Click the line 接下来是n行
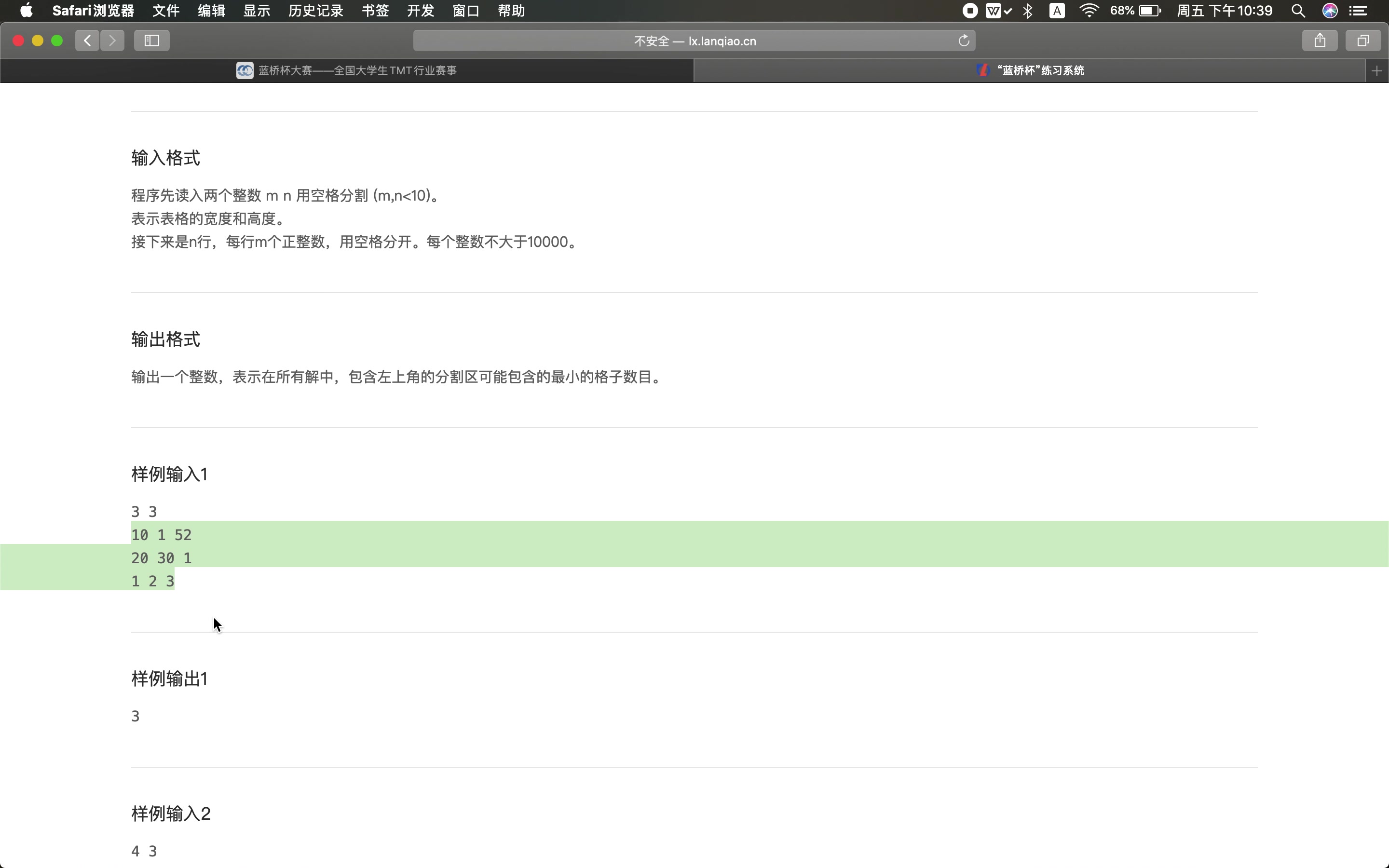 pos(354,242)
